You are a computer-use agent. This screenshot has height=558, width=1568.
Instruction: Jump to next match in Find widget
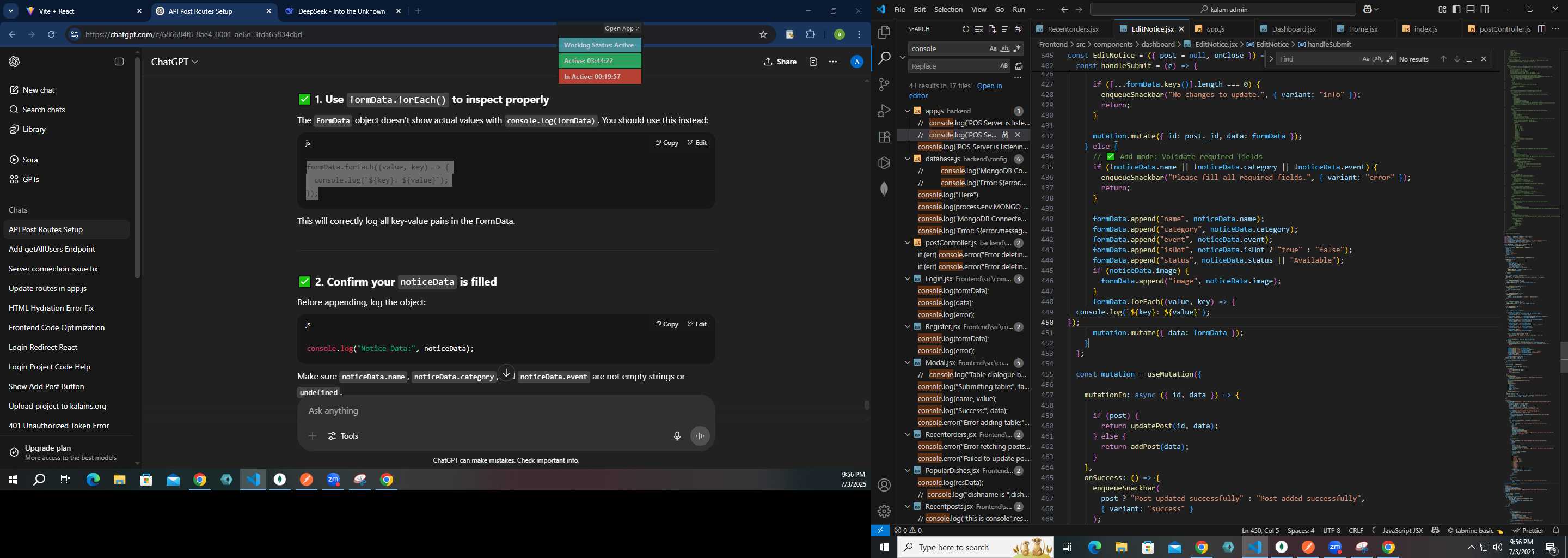click(x=1456, y=59)
